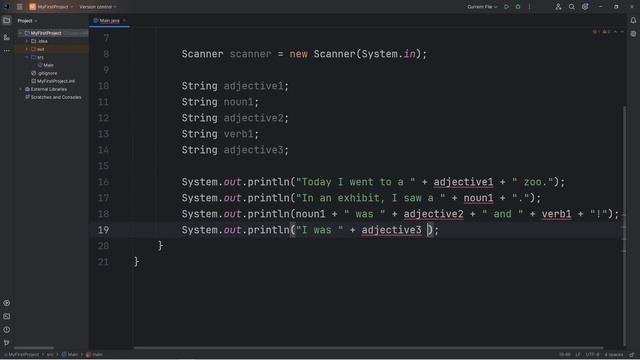Screen dimensions: 640x360
Task: Click the adjective1 variable on line 16
Action: [x=463, y=182]
